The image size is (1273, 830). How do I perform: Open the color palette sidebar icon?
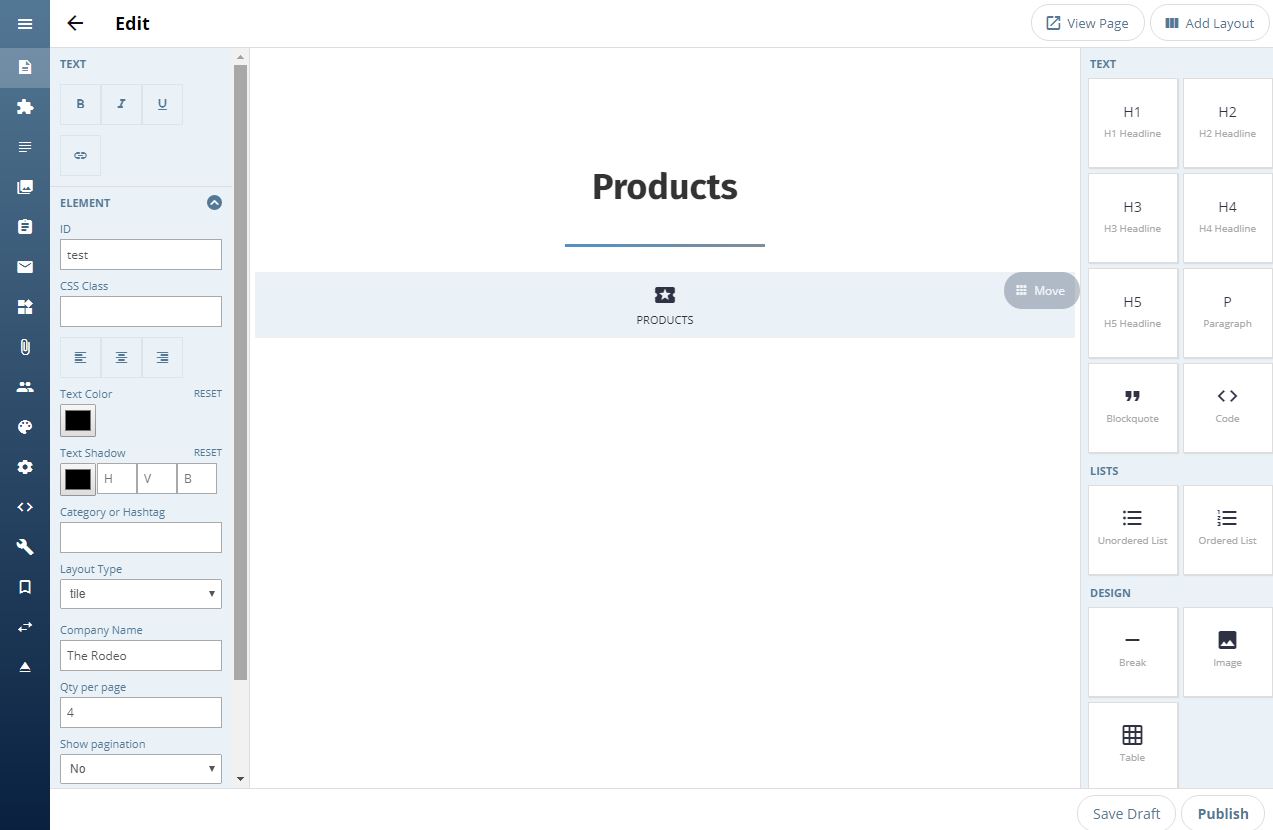(x=25, y=427)
